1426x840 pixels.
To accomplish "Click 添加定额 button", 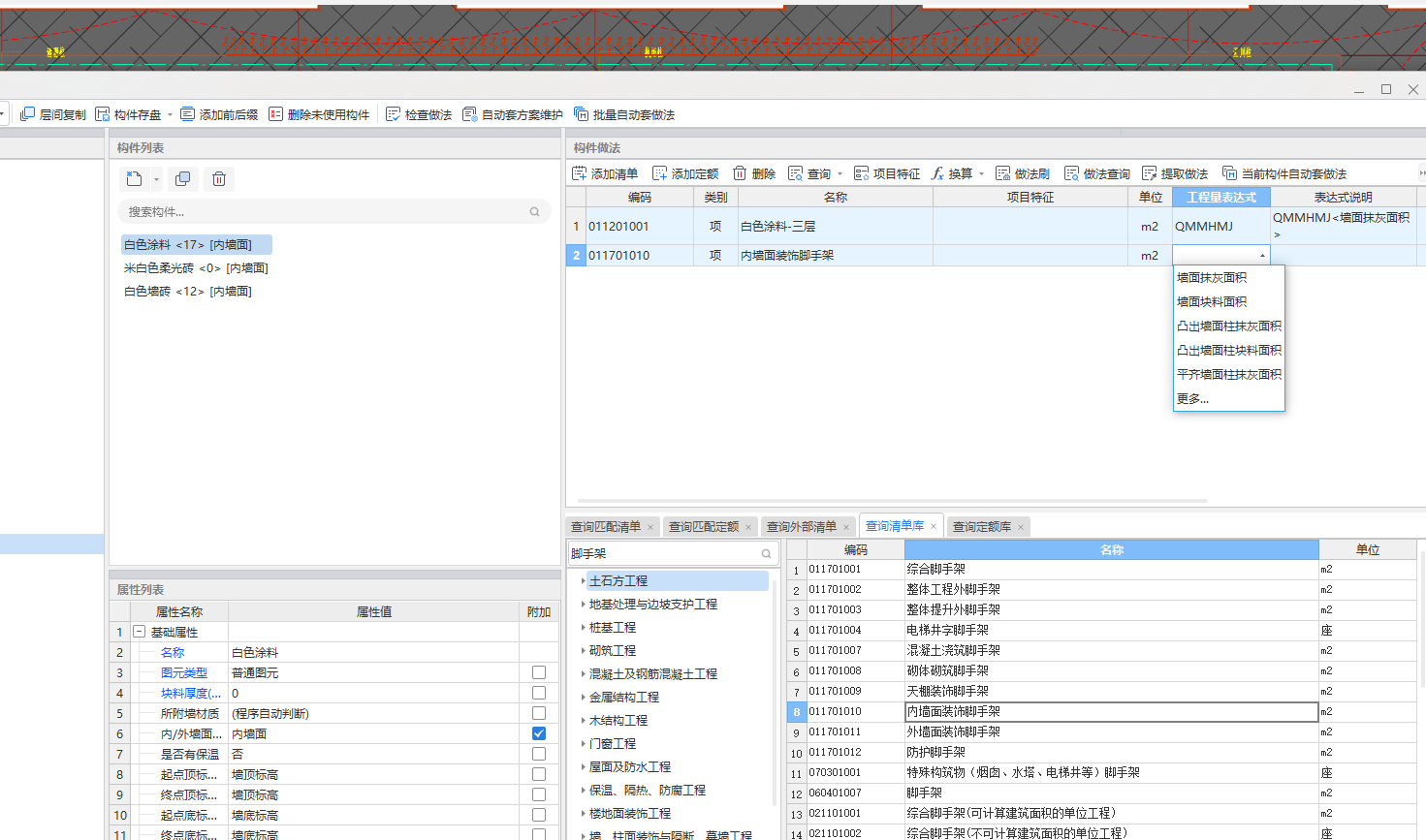I will click(x=685, y=173).
